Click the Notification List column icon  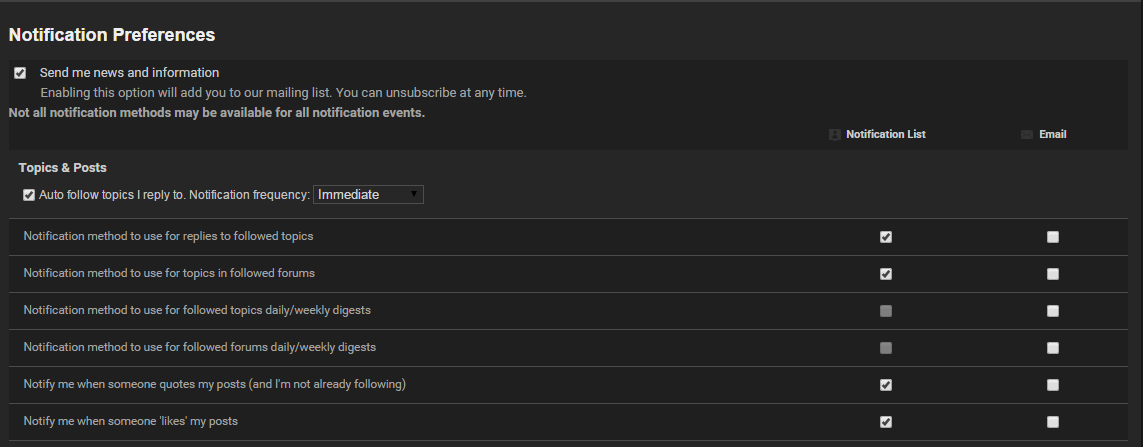point(835,135)
